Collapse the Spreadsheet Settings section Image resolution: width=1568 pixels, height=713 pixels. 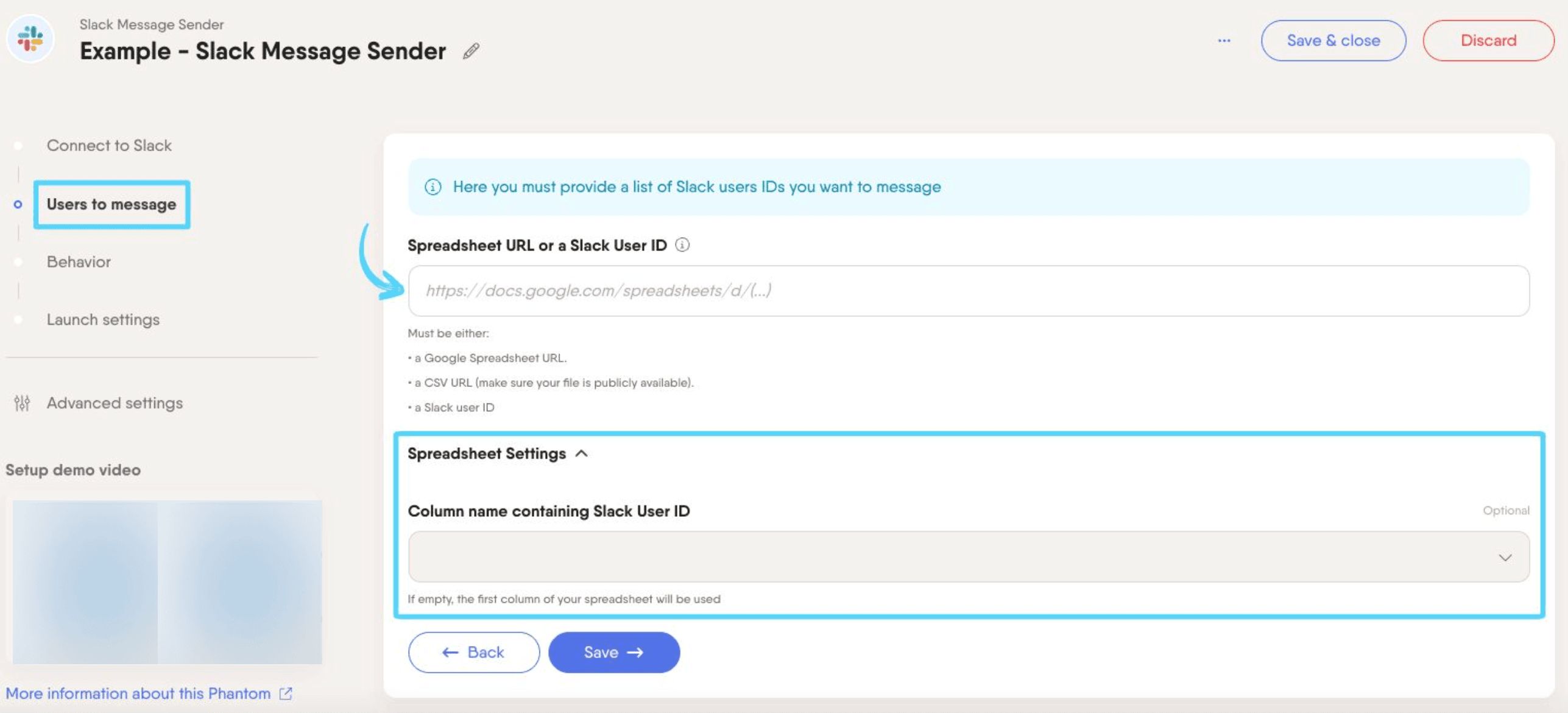(498, 454)
